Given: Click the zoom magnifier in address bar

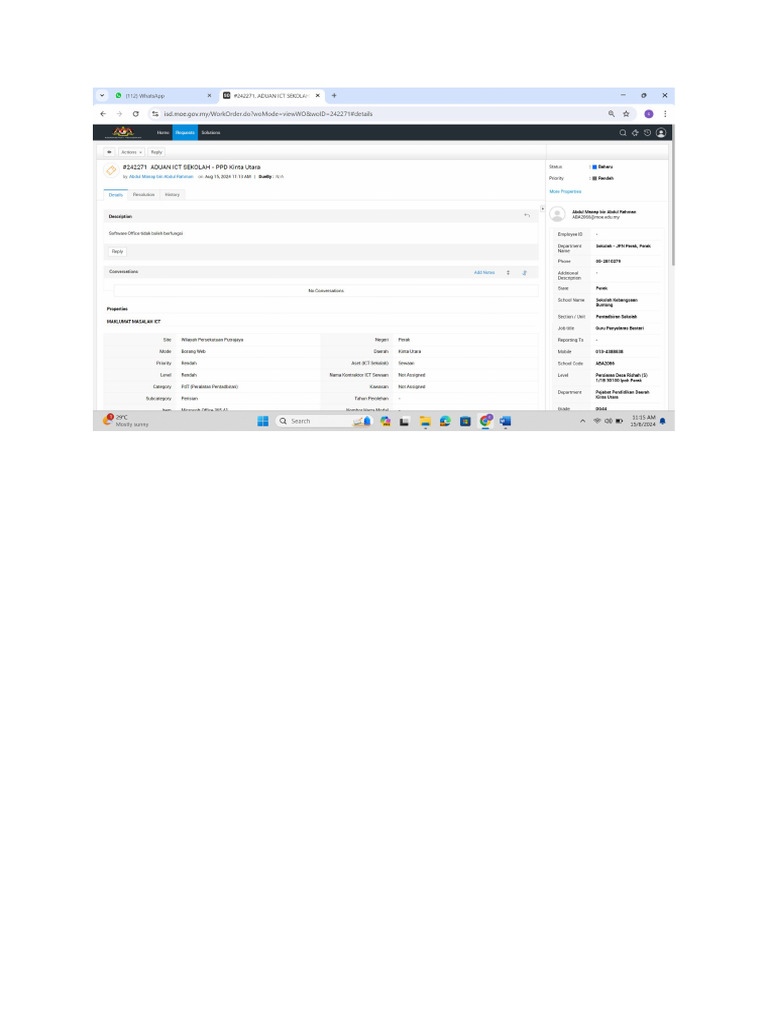Looking at the screenshot, I should point(611,114).
